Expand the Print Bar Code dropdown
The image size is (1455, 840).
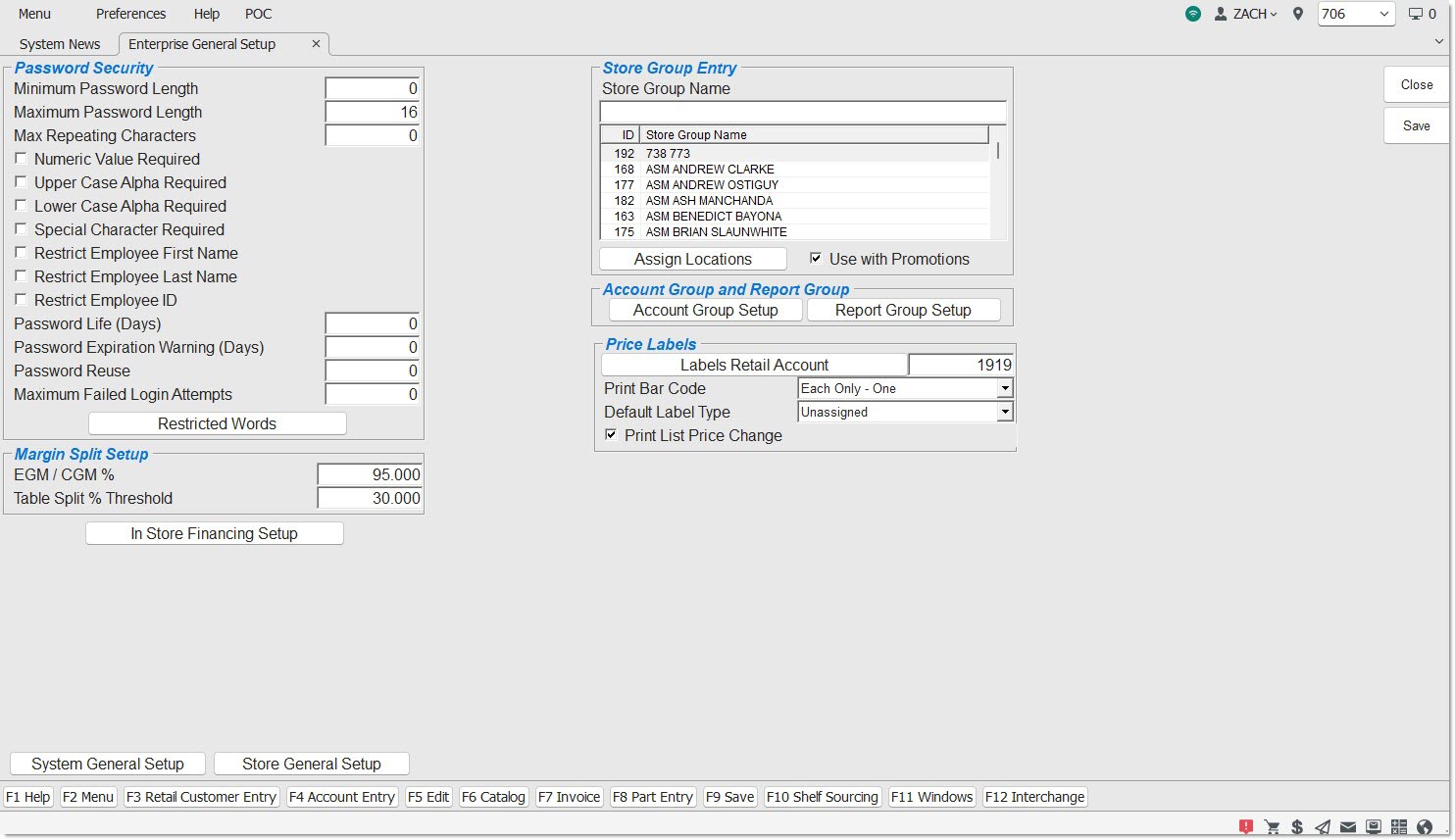tap(1004, 389)
